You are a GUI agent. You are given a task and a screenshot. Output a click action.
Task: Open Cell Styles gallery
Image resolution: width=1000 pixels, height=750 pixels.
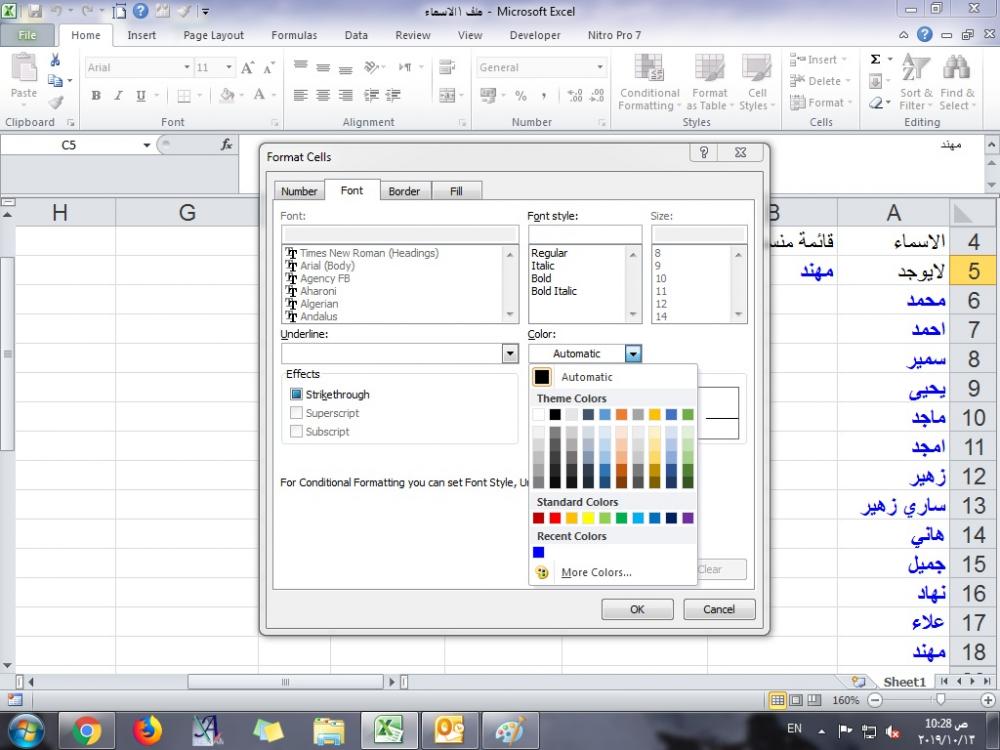pyautogui.click(x=757, y=82)
